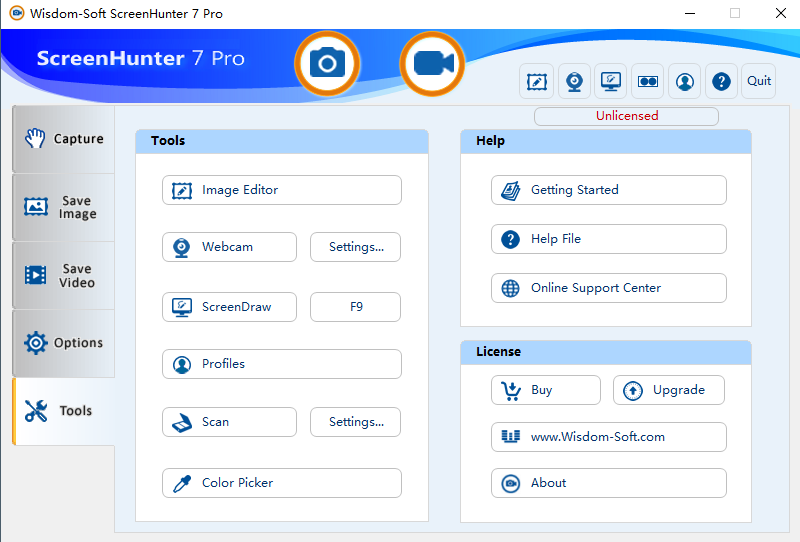Switch to the Capture tab
Viewport: 800px width, 542px height.
coord(64,139)
